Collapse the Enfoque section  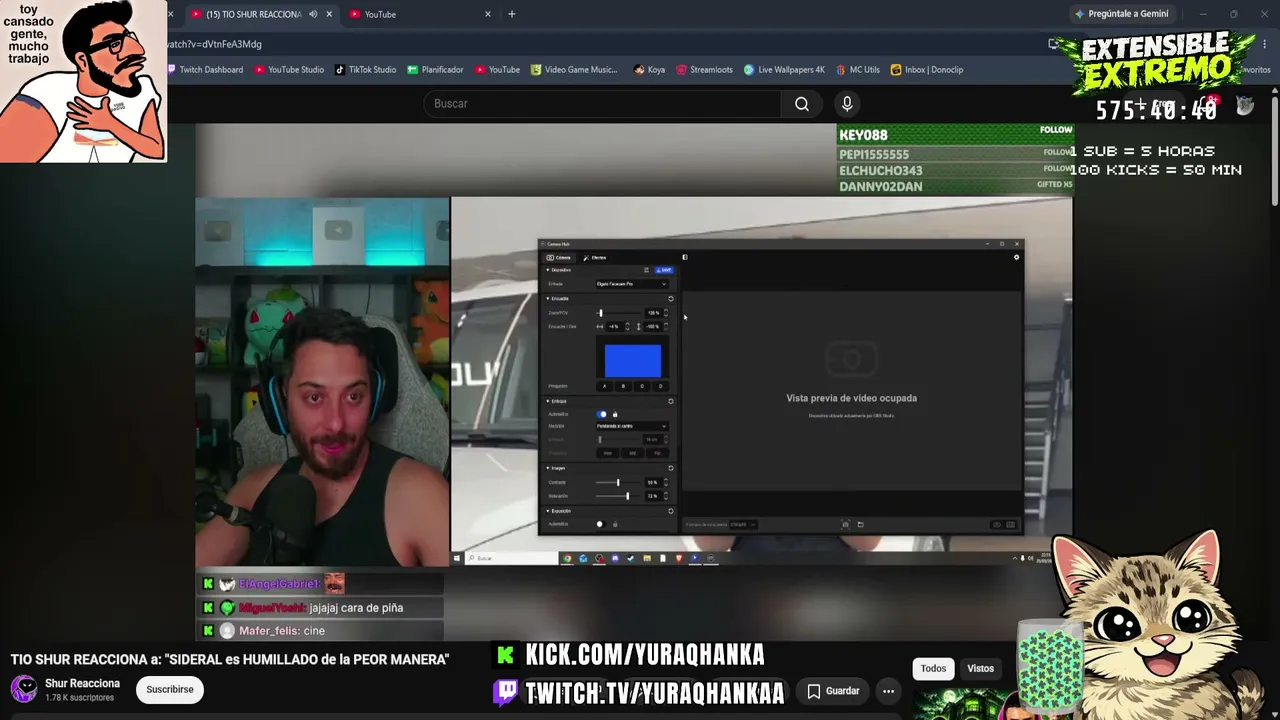(x=548, y=401)
